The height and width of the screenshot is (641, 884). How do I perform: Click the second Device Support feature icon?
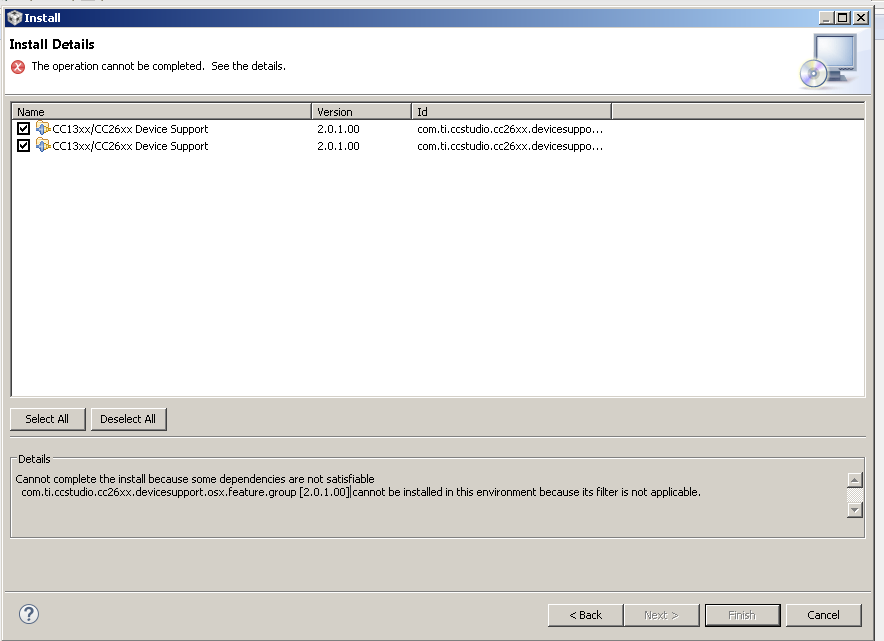tap(43, 145)
